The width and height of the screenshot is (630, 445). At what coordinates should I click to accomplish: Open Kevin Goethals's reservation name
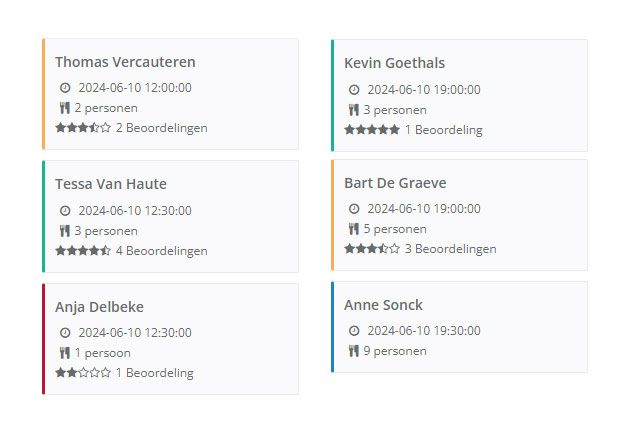[394, 63]
